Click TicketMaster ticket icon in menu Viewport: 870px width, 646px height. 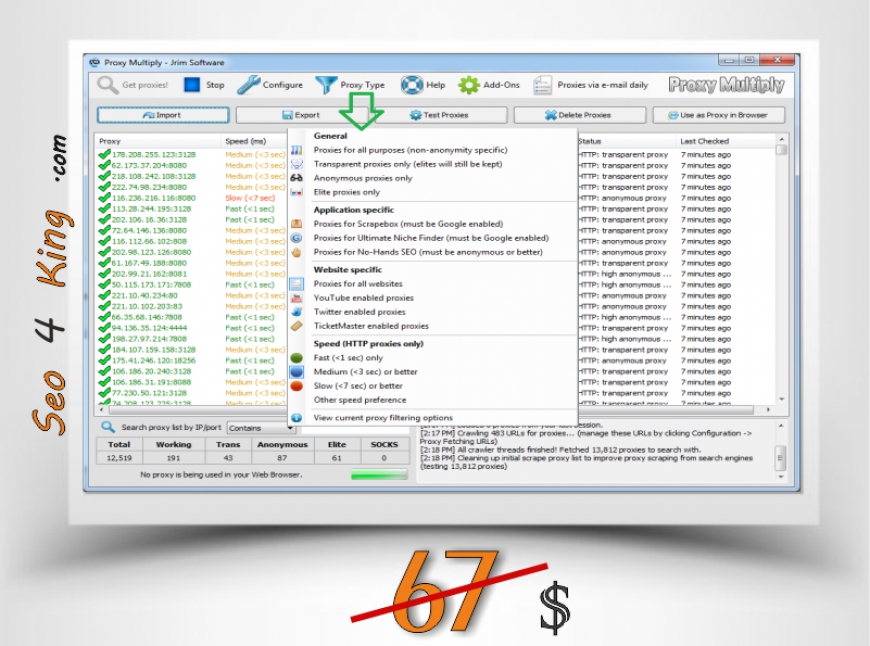click(x=297, y=326)
